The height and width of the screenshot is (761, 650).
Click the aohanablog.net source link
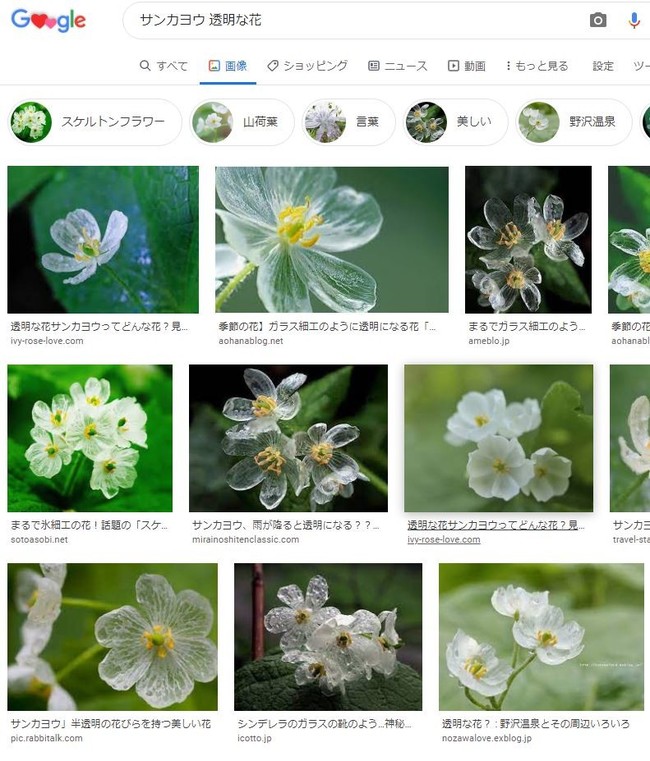(250, 341)
